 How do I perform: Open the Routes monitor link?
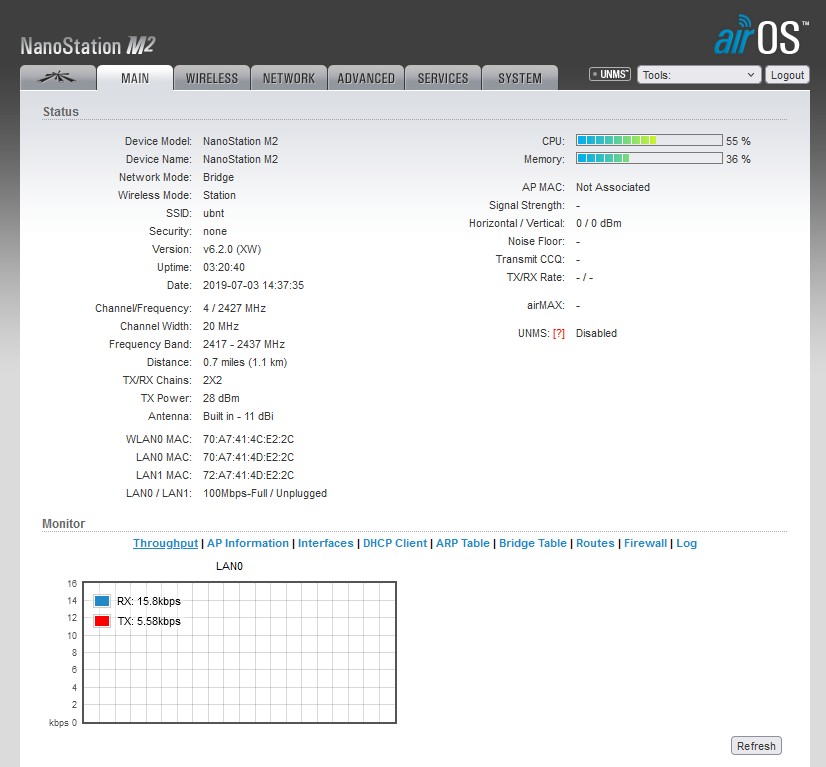595,543
